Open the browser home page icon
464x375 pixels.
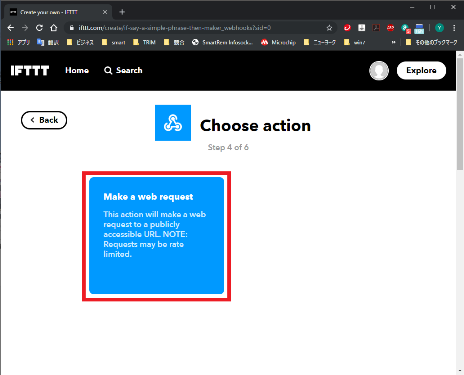[x=54, y=28]
